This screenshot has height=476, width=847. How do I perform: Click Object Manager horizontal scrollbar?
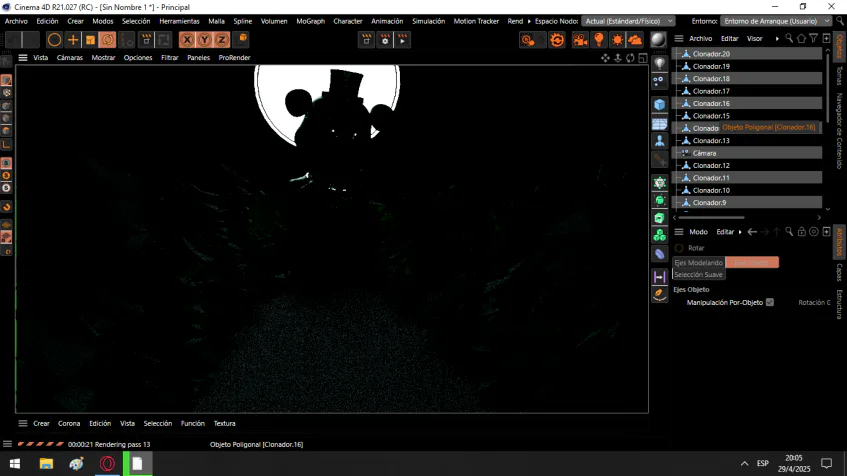point(711,217)
